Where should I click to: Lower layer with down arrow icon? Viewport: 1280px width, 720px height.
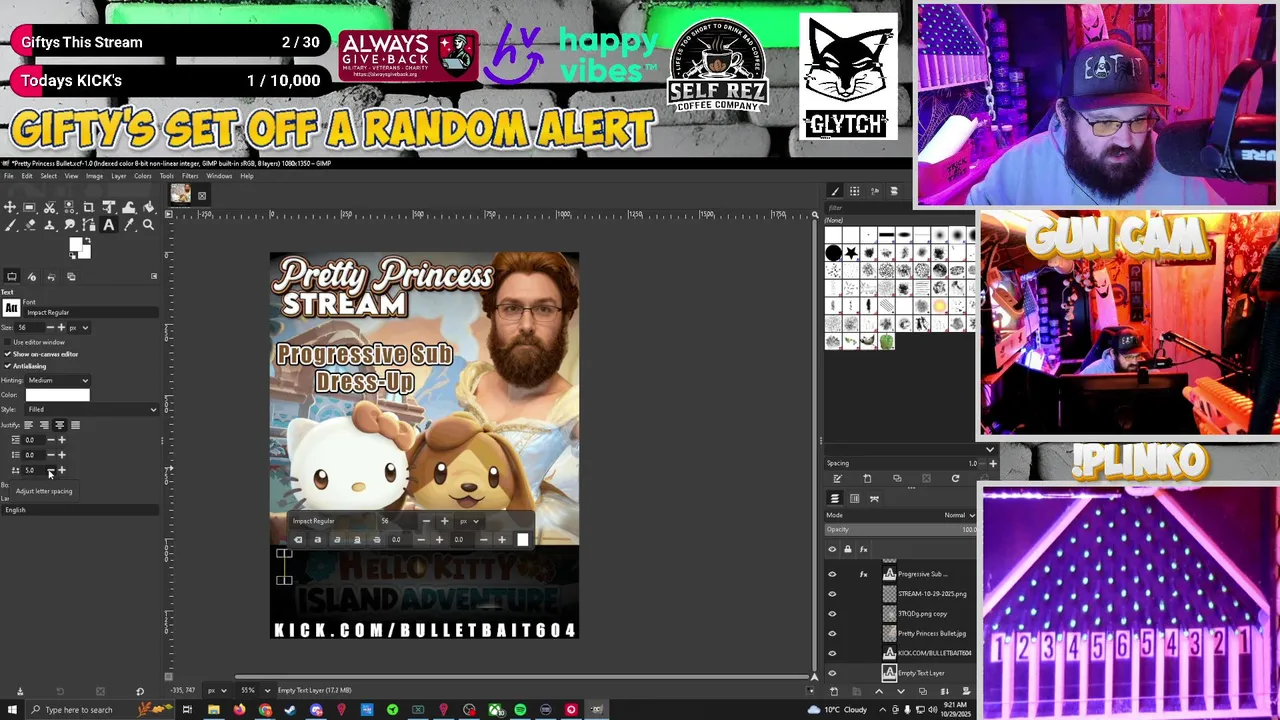(x=901, y=691)
